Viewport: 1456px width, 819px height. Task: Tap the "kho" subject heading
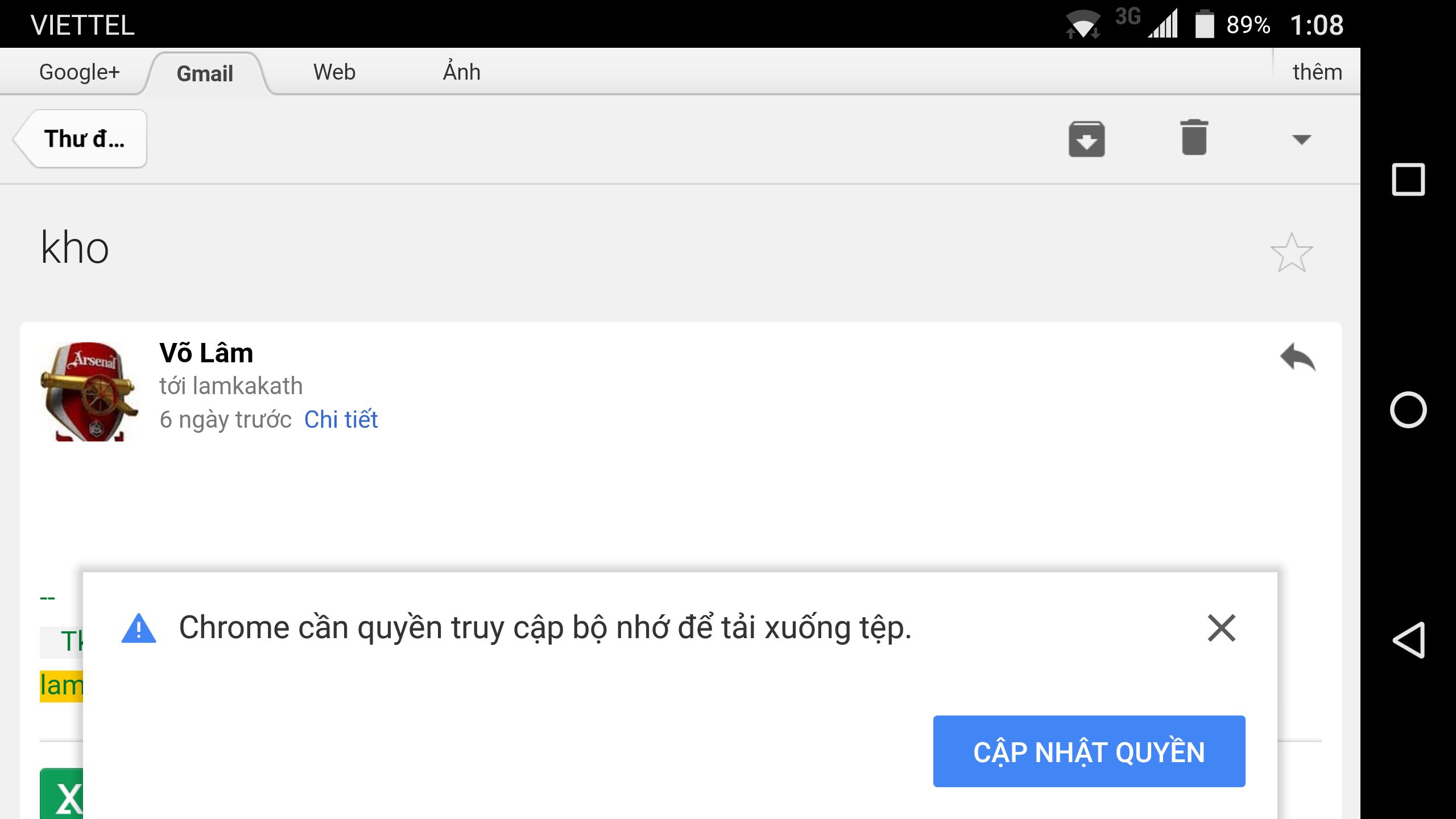click(x=75, y=248)
